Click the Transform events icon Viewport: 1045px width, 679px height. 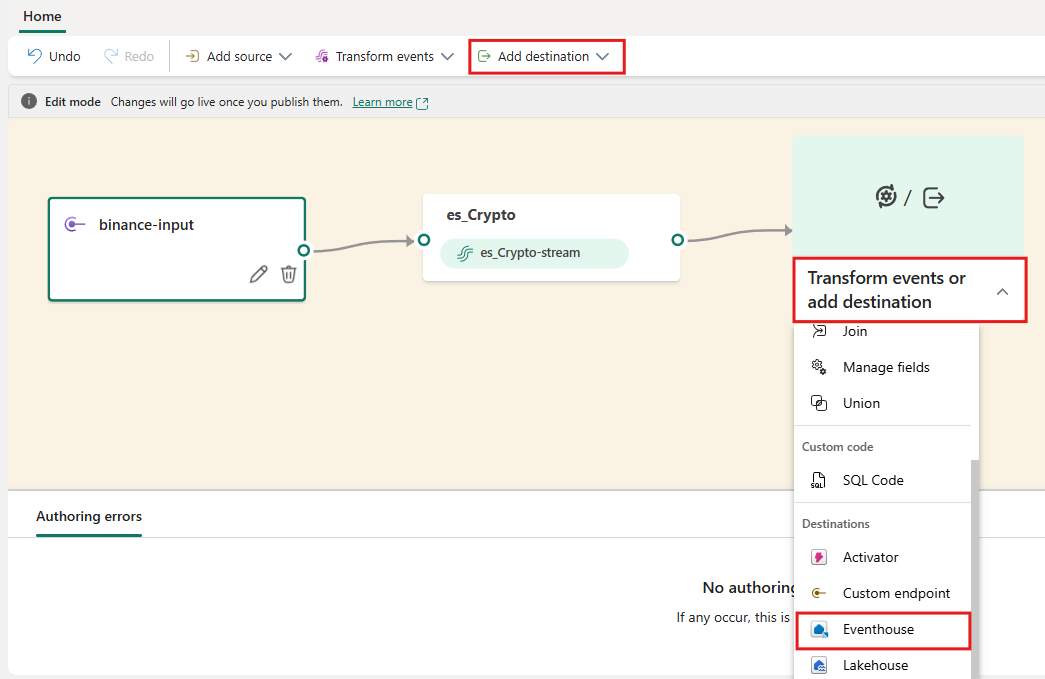point(322,57)
